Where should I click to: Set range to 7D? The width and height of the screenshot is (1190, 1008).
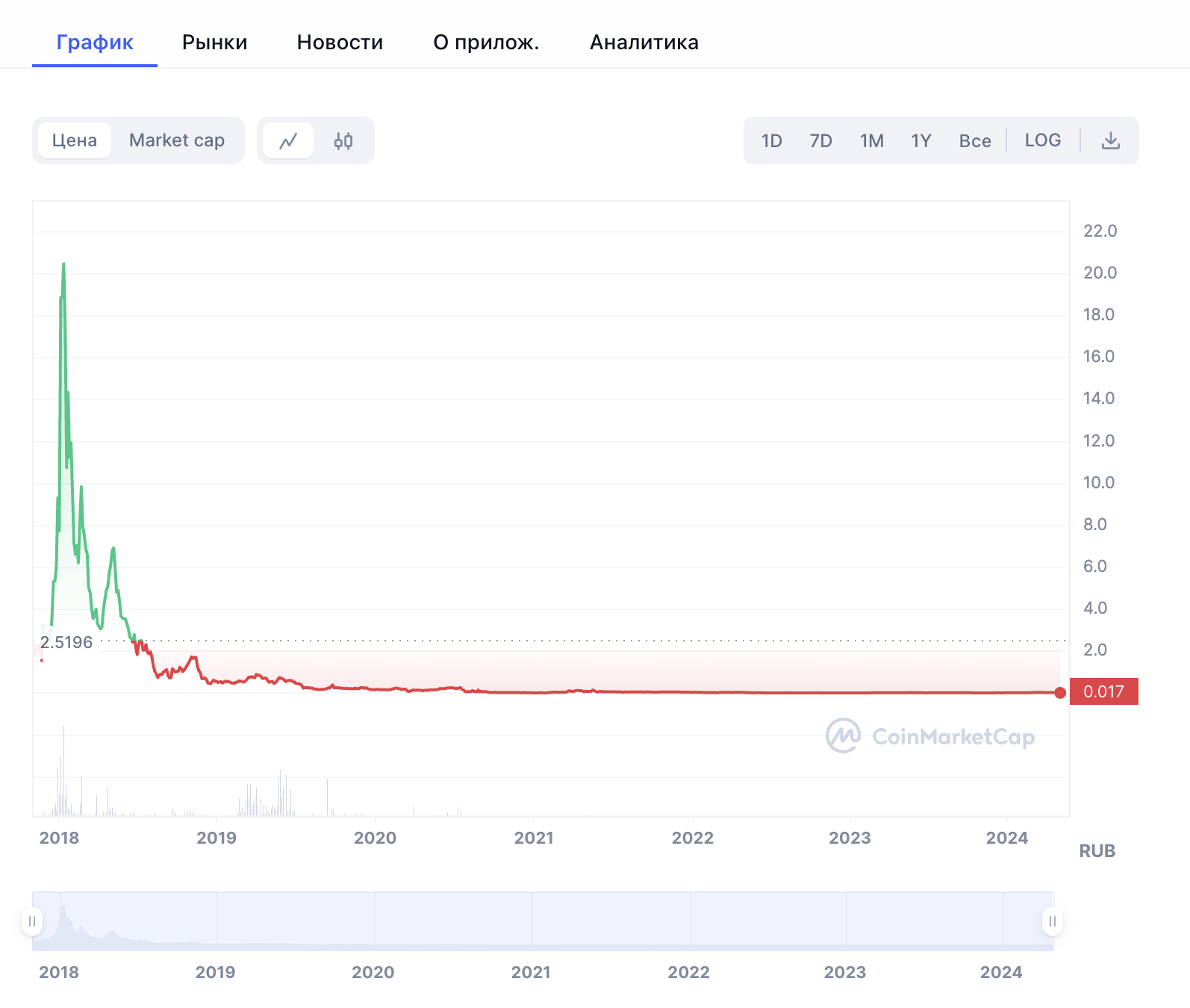(820, 140)
